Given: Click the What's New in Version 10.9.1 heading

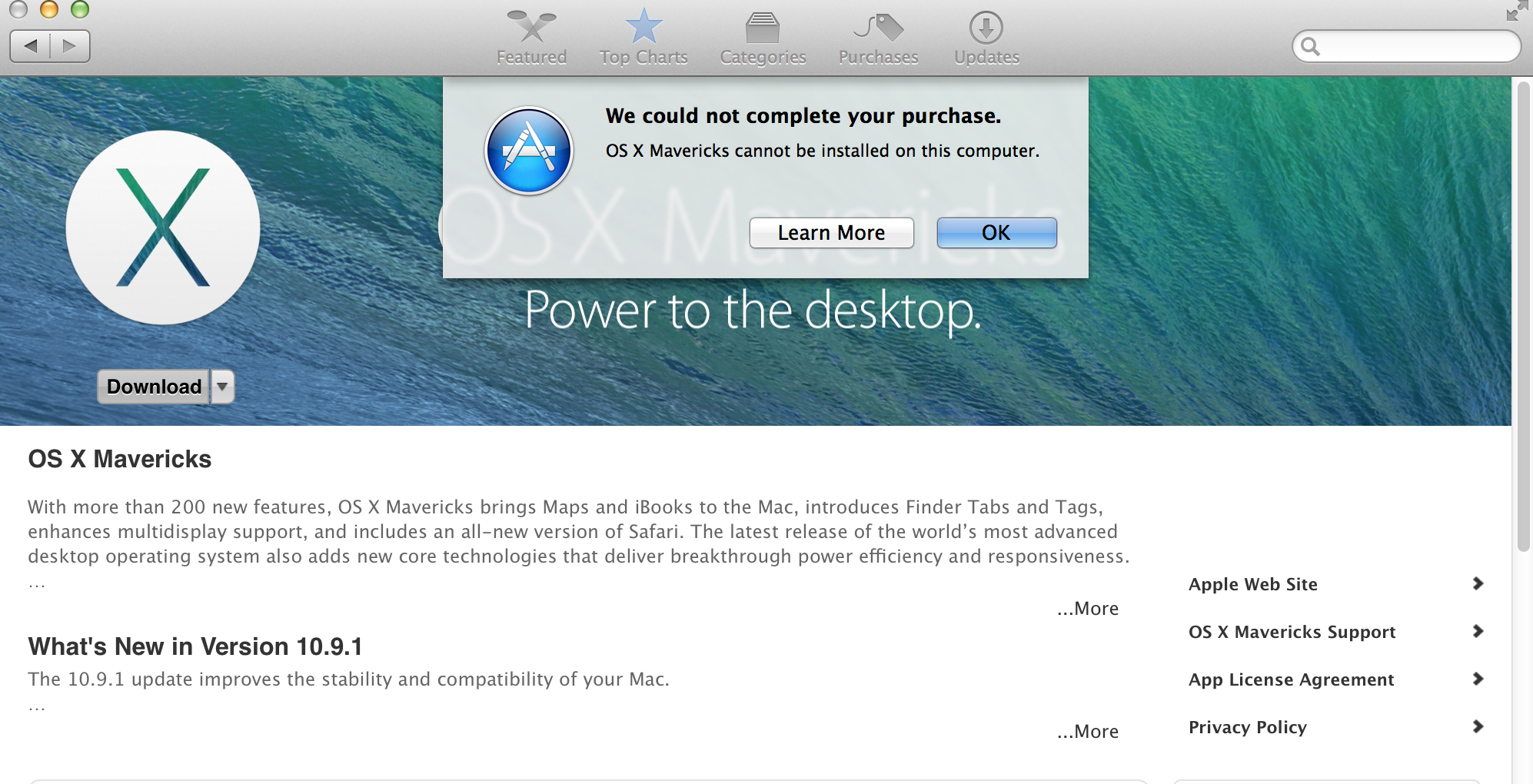Looking at the screenshot, I should click(195, 646).
